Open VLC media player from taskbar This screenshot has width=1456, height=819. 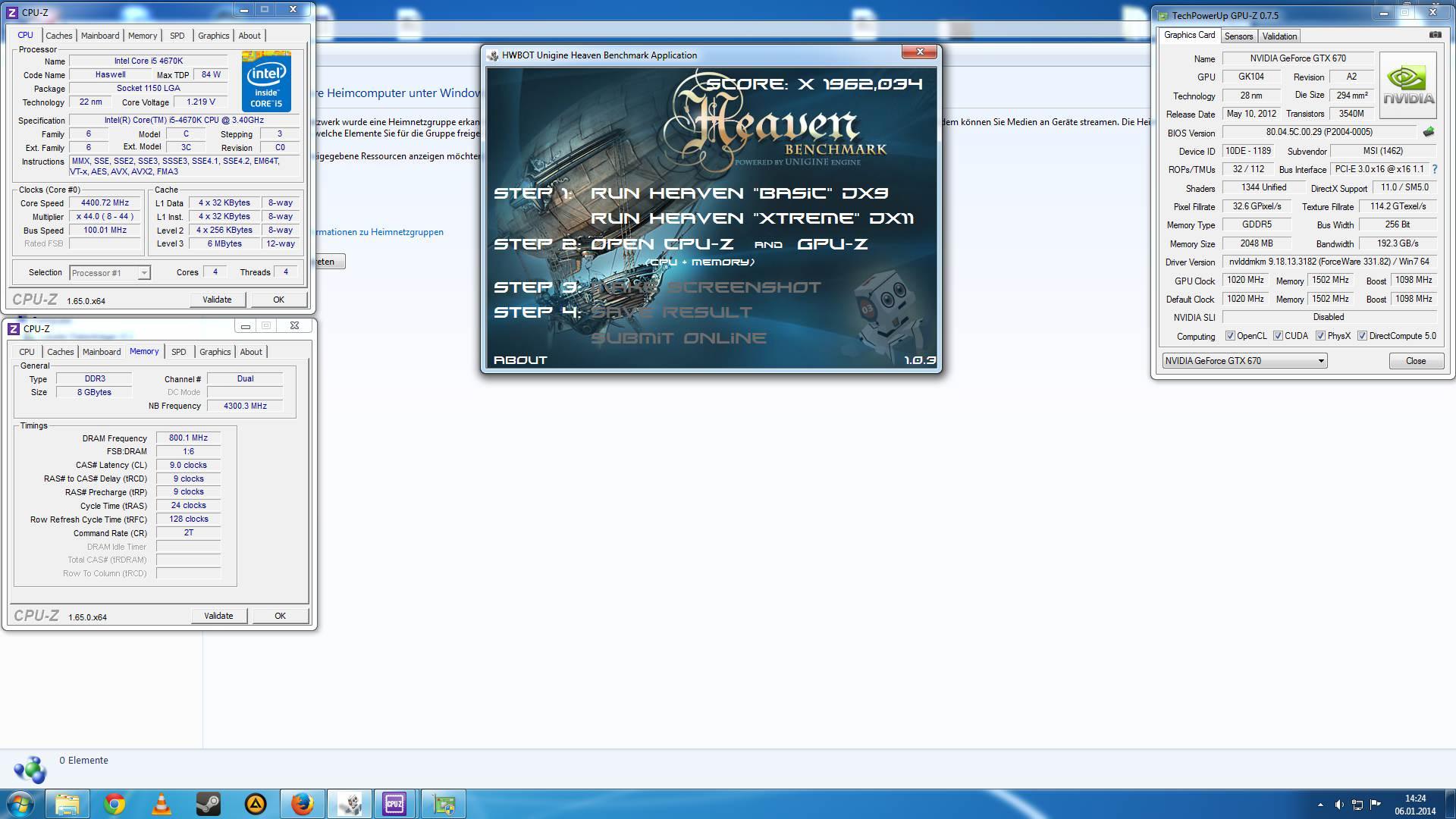(162, 804)
